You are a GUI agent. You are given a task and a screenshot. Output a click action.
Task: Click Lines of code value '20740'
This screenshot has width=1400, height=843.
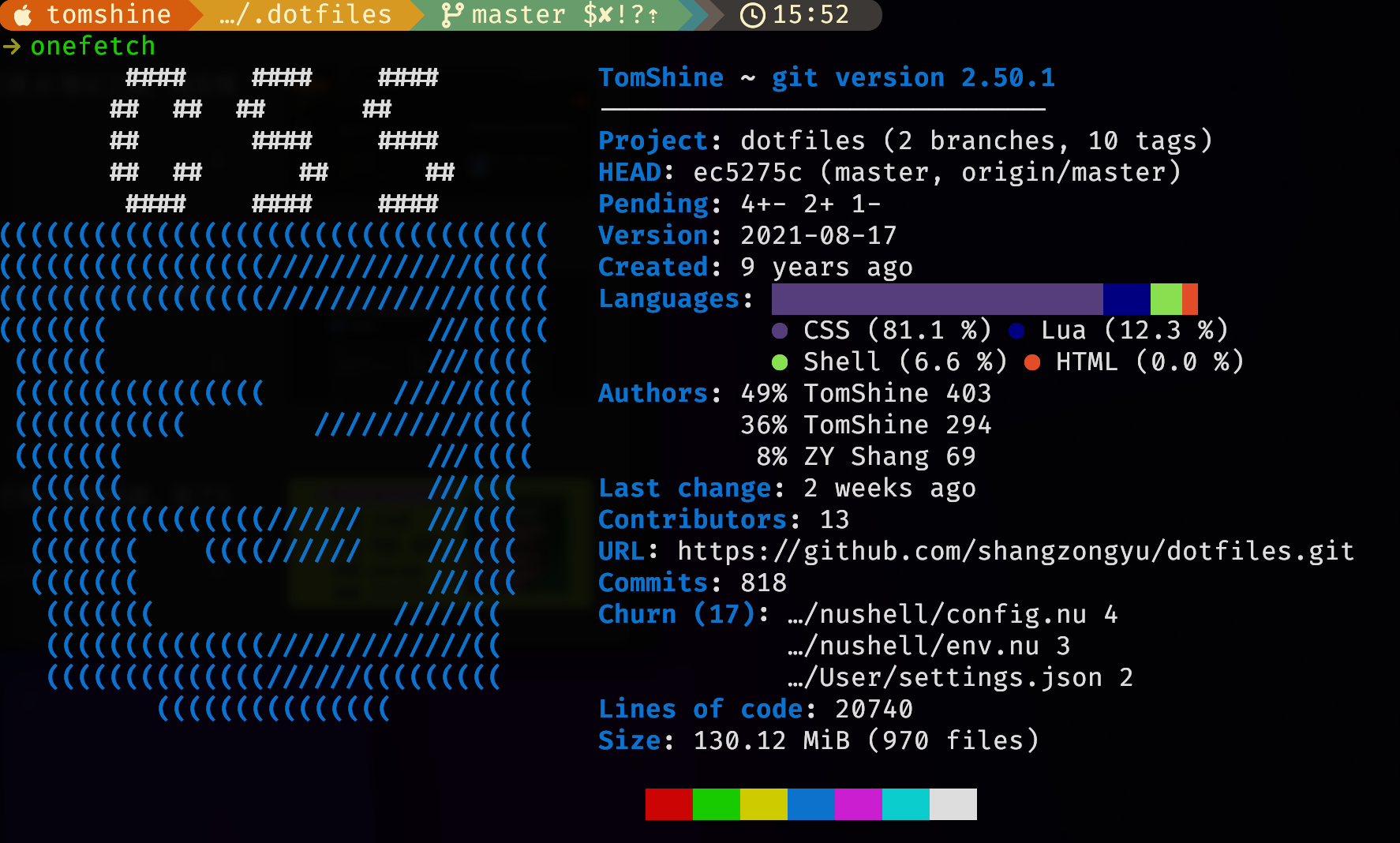tap(874, 709)
